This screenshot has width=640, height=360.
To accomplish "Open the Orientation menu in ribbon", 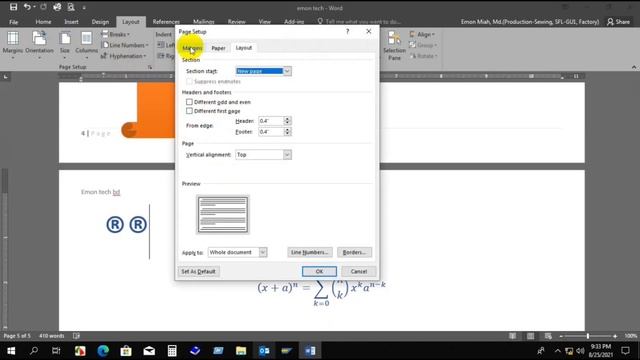I will [39, 45].
